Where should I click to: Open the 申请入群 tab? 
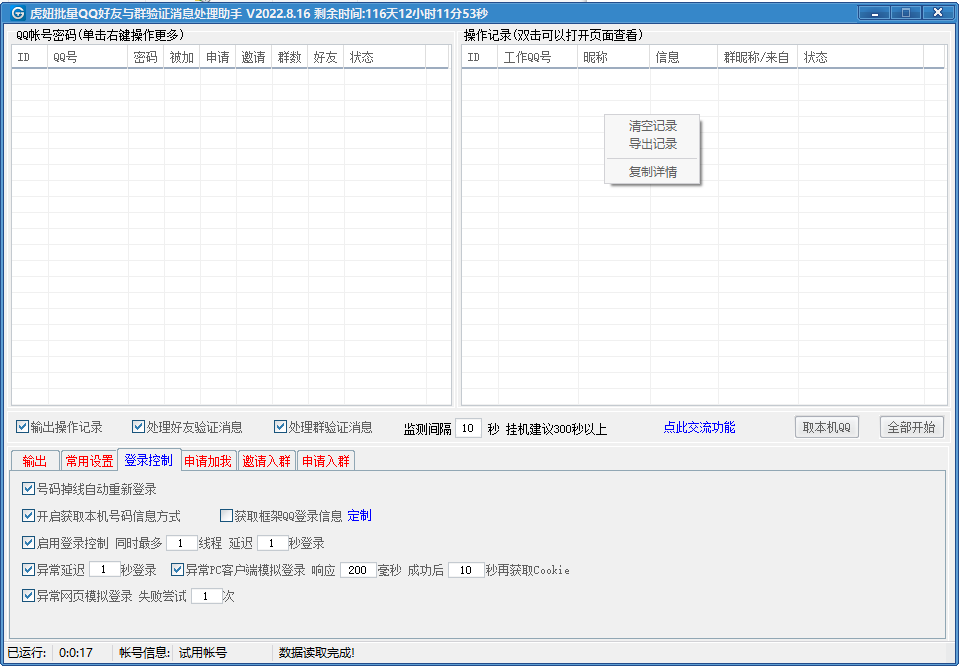coord(326,461)
